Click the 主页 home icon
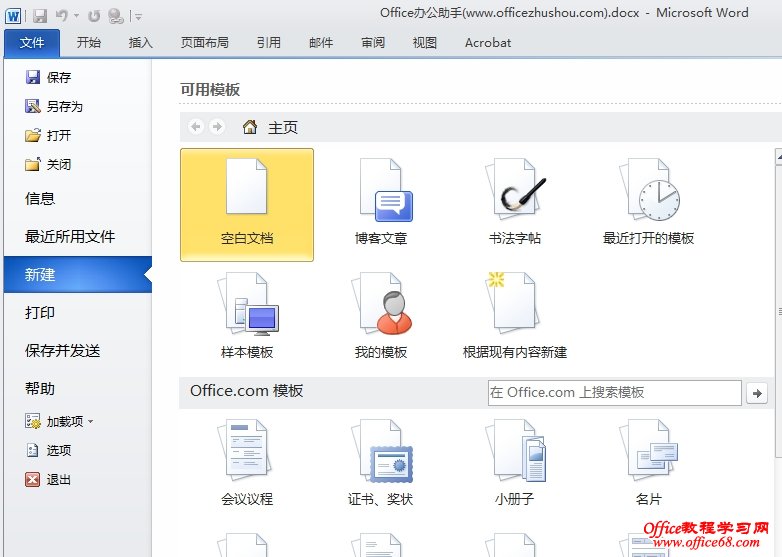The height and width of the screenshot is (557, 782). tap(250, 127)
